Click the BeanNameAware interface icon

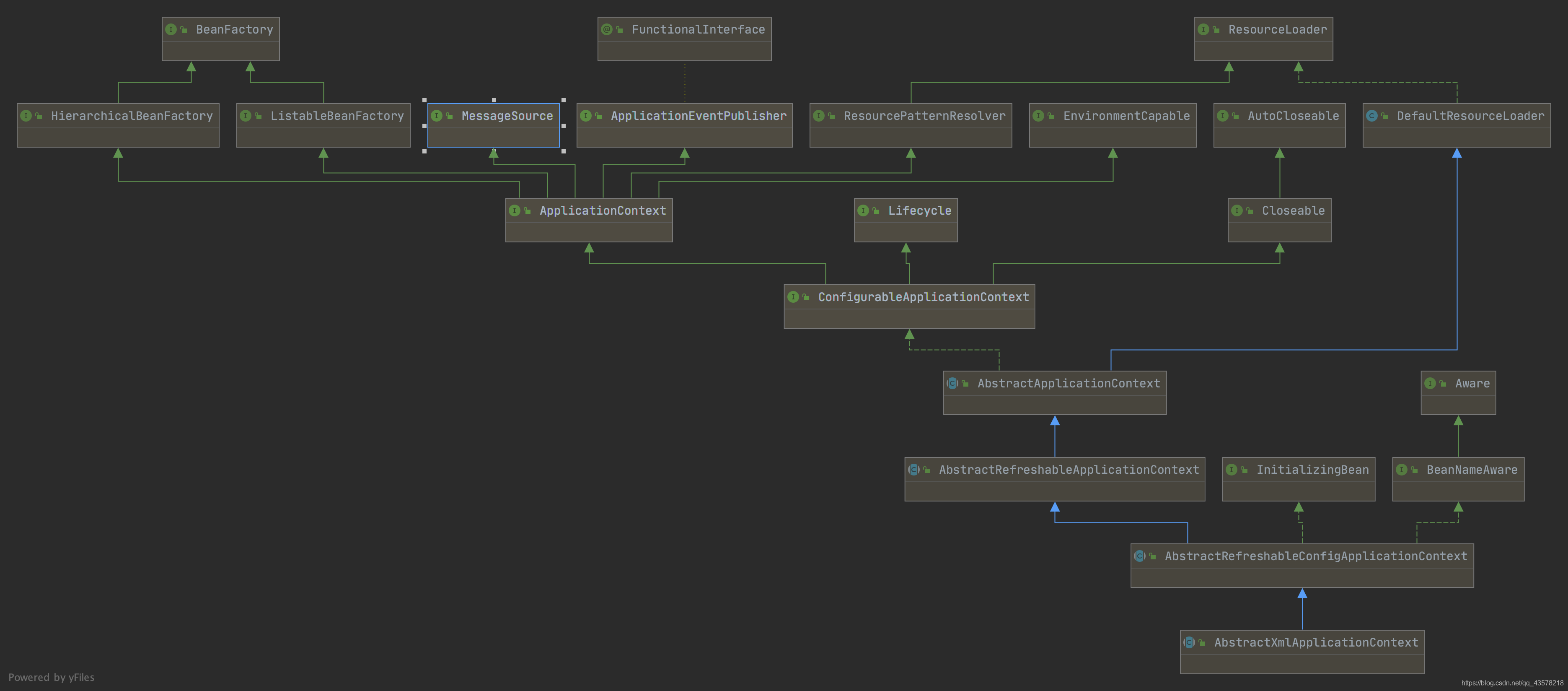[1402, 470]
